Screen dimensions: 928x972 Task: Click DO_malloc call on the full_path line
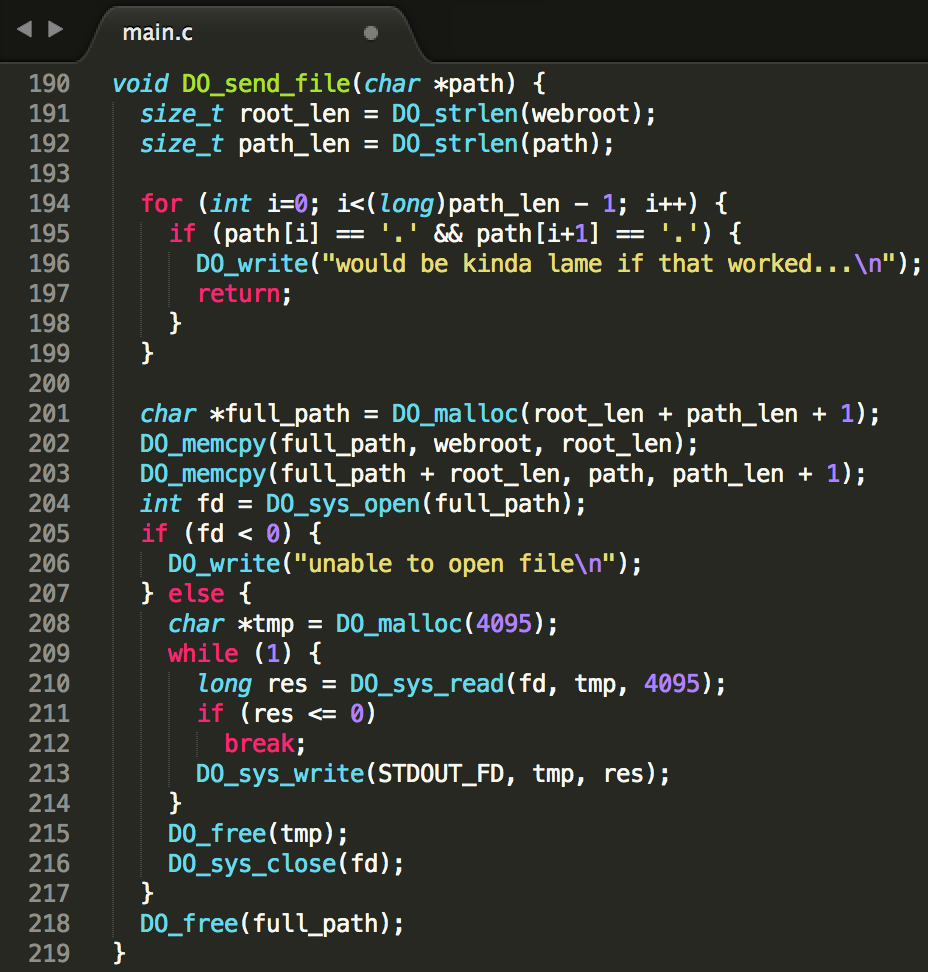[454, 413]
